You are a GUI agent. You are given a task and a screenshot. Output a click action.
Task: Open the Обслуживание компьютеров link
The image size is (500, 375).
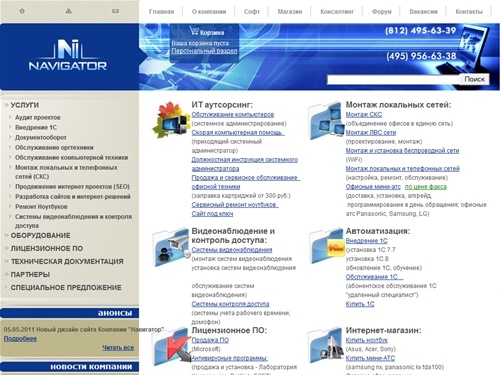tap(233, 114)
